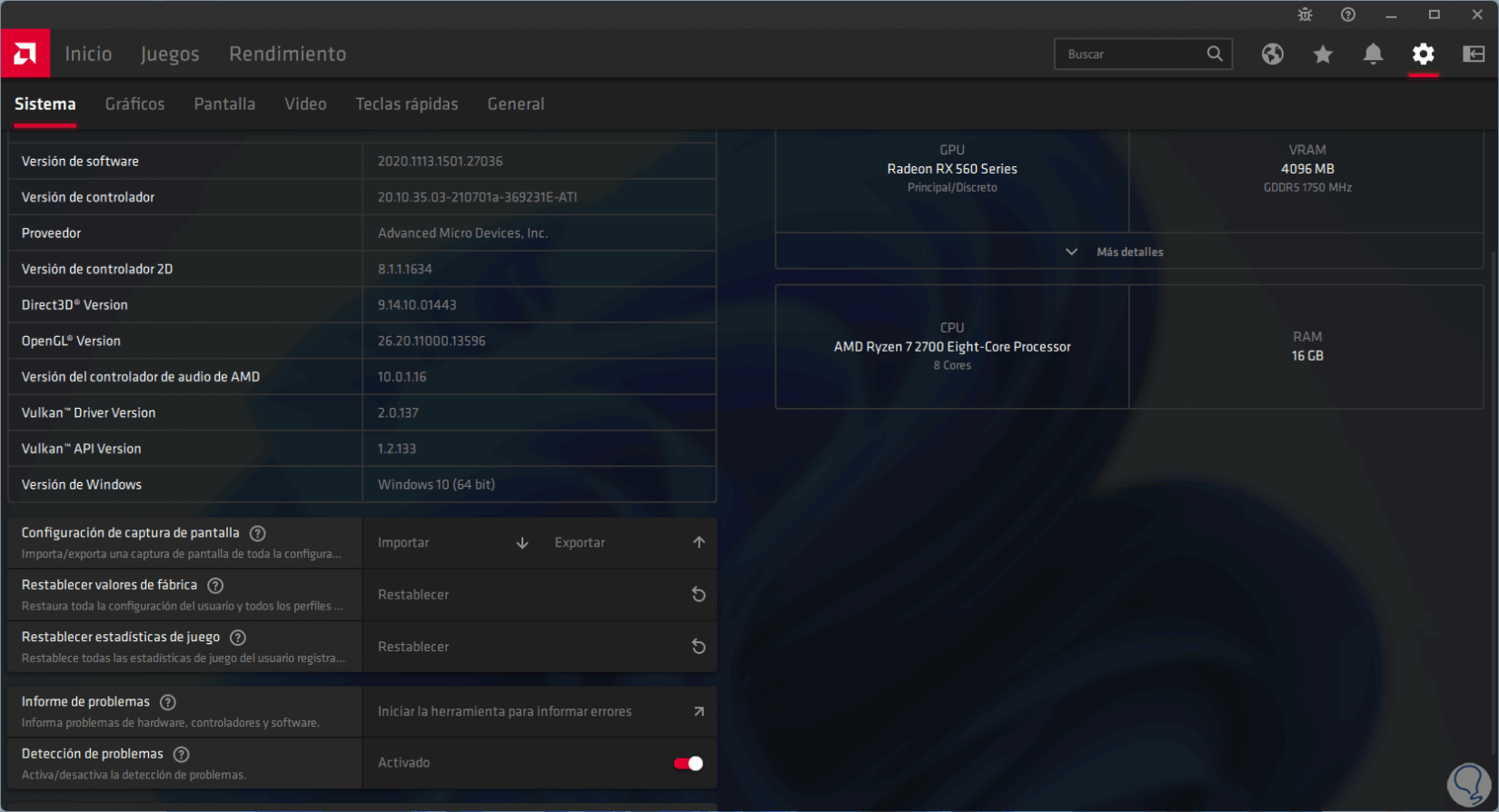The width and height of the screenshot is (1499, 812).
Task: Click launch arrow for error reporting tool
Action: pyautogui.click(x=699, y=711)
